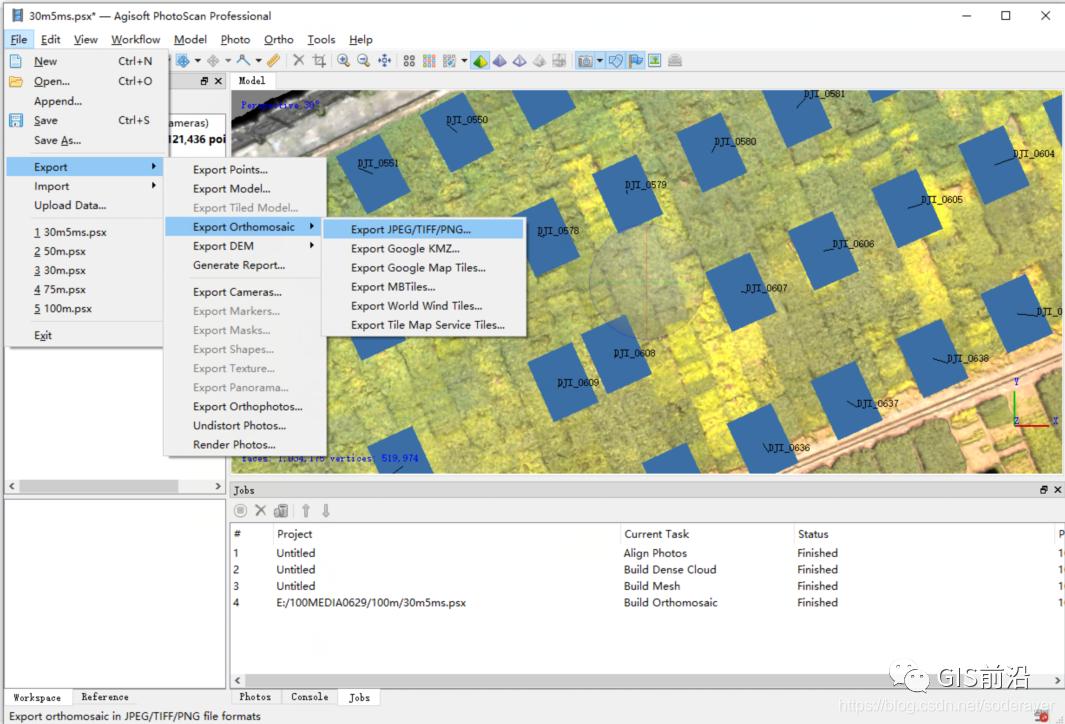This screenshot has width=1065, height=724.
Task: Switch to the Console tab
Action: (309, 696)
